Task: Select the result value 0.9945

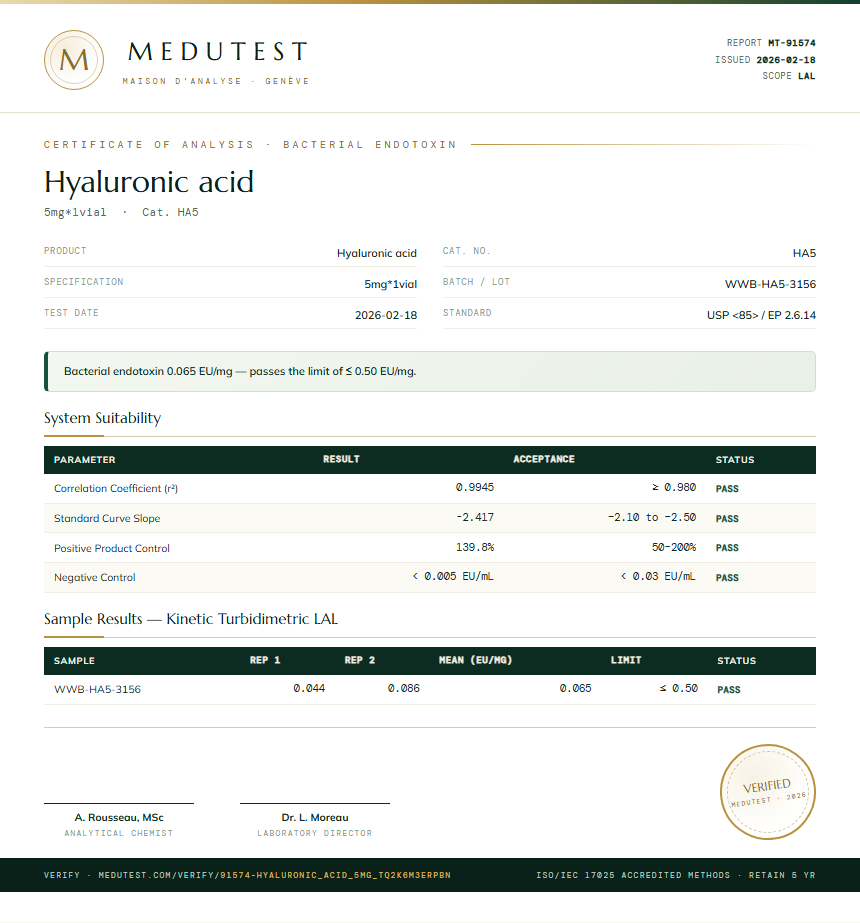Action: [475, 487]
